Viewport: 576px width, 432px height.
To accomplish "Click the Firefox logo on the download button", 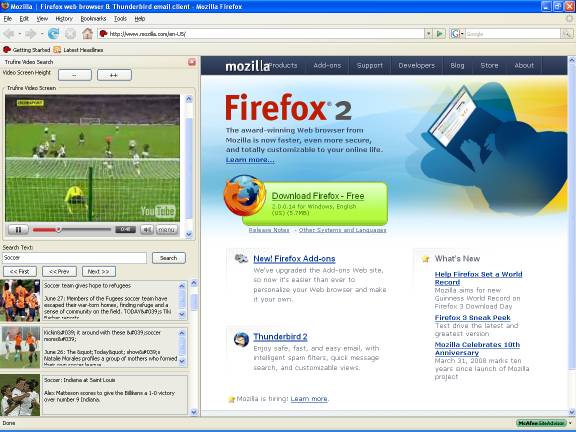I will (x=245, y=195).
